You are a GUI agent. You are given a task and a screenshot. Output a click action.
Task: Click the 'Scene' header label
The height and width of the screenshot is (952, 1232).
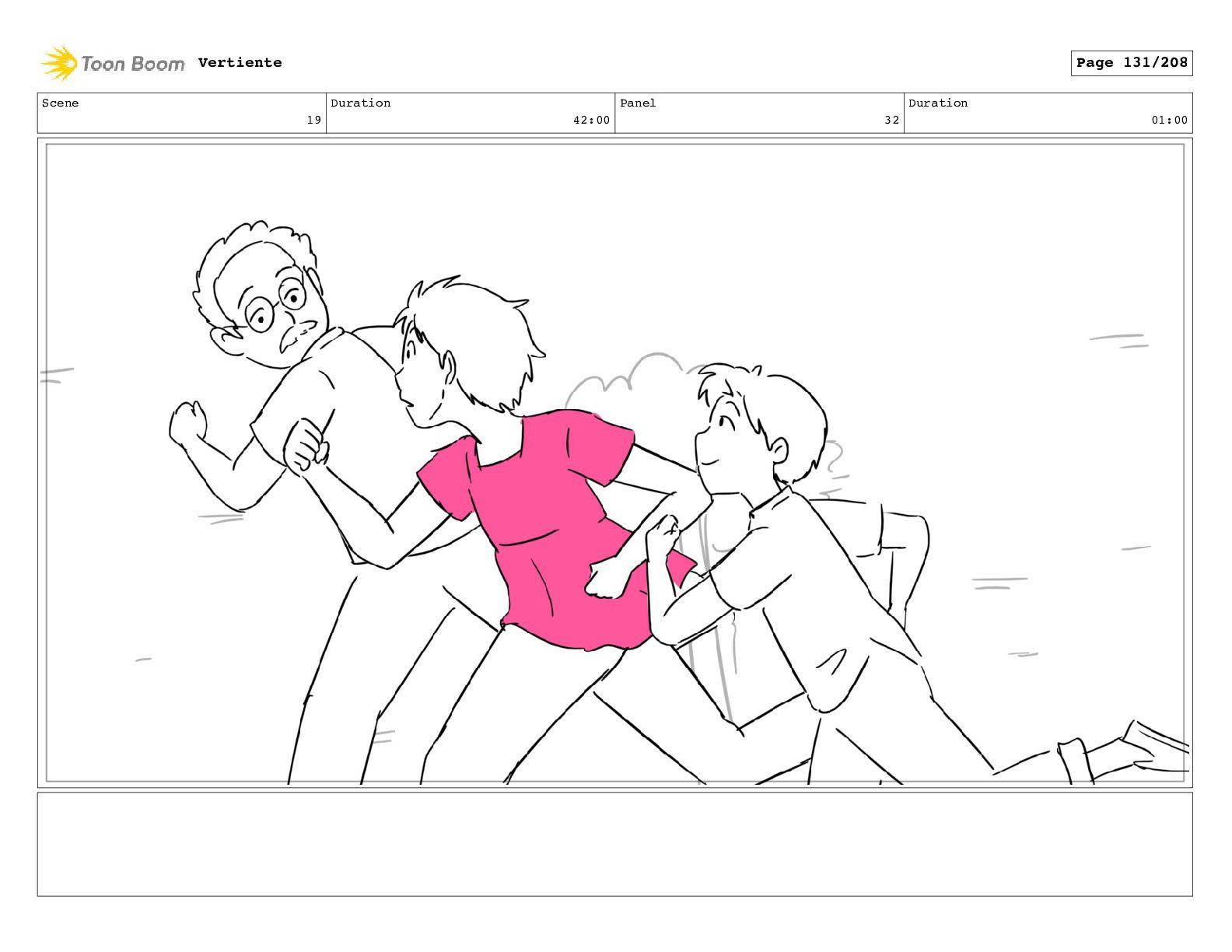tap(60, 103)
